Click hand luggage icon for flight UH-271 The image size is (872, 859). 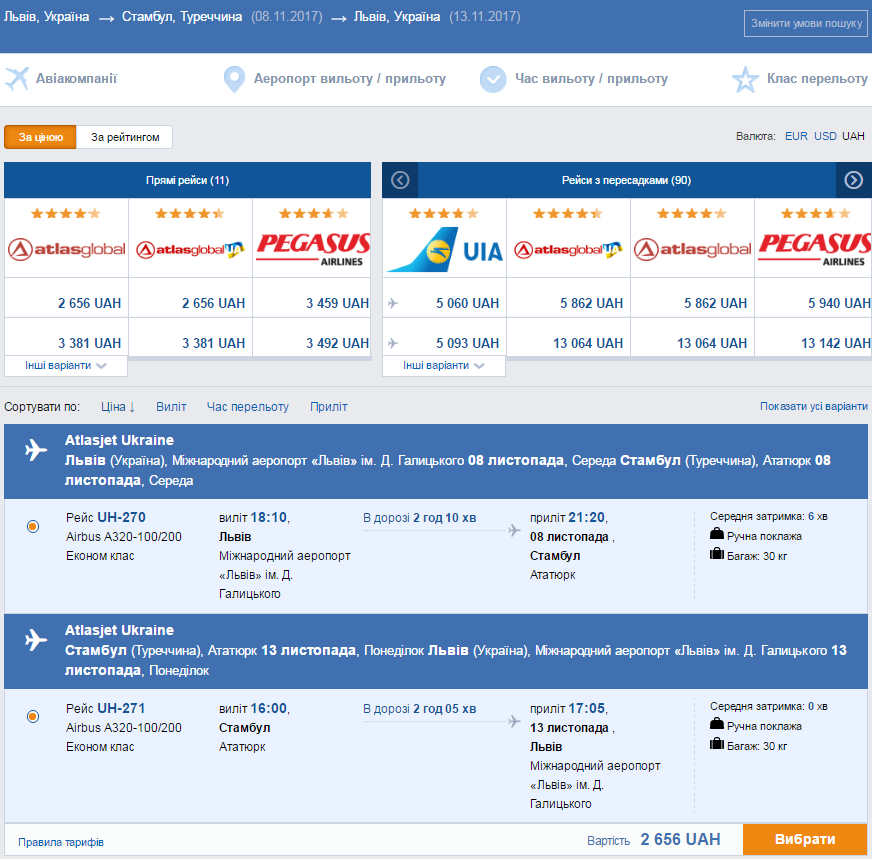717,724
